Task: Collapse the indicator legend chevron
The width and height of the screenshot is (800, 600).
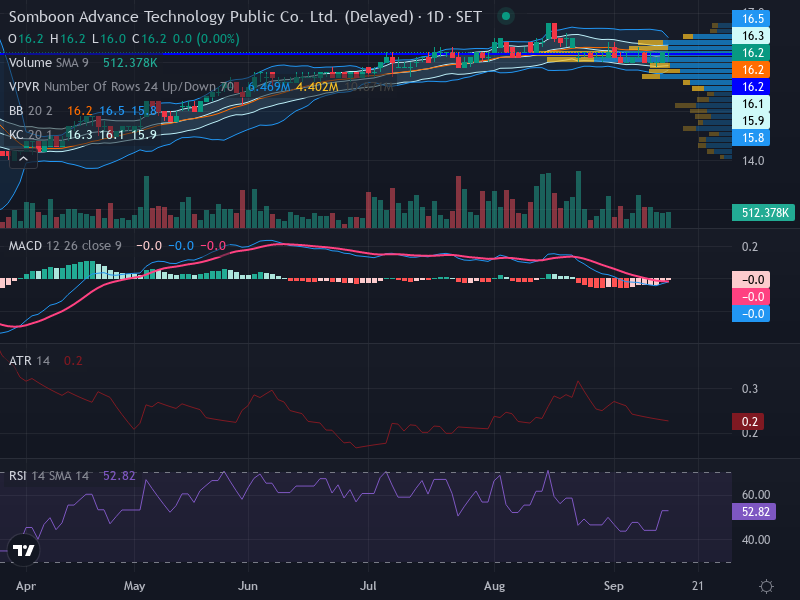Action: [x=23, y=159]
